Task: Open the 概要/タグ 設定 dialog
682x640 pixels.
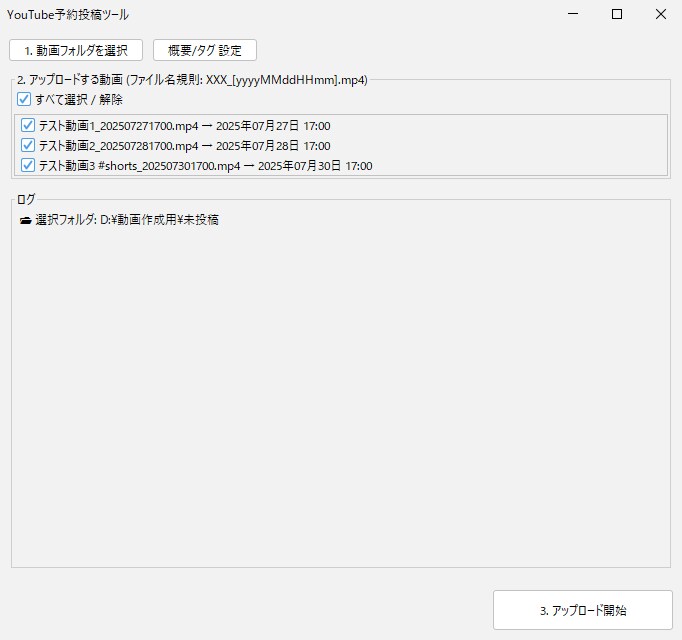Action: 205,50
